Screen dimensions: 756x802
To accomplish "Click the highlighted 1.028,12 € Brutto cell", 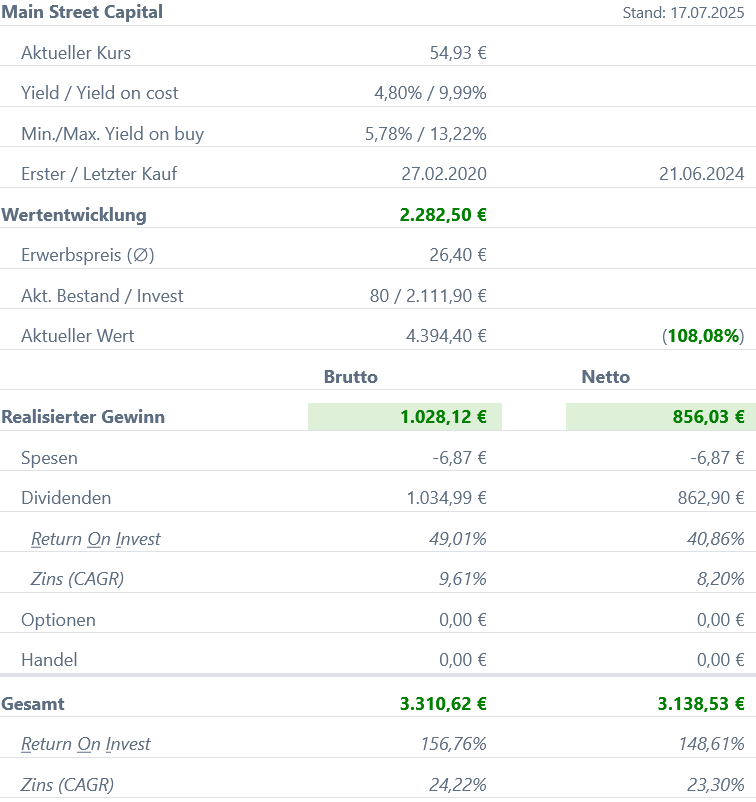I will tap(443, 417).
